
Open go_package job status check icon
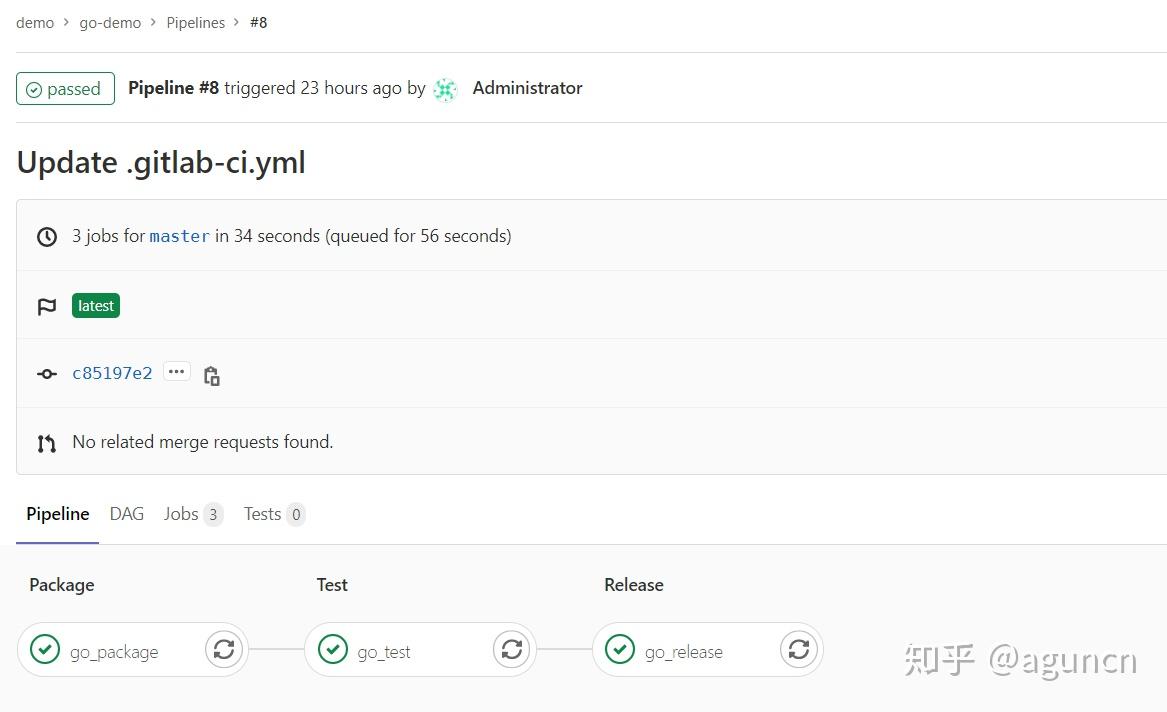tap(45, 649)
